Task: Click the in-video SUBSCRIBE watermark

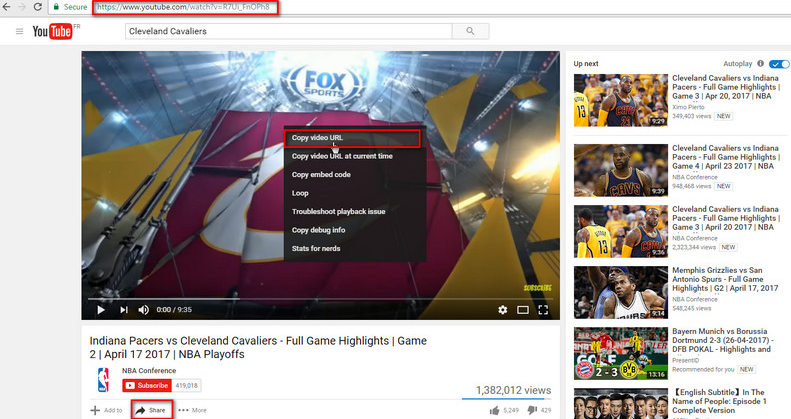Action: point(537,288)
